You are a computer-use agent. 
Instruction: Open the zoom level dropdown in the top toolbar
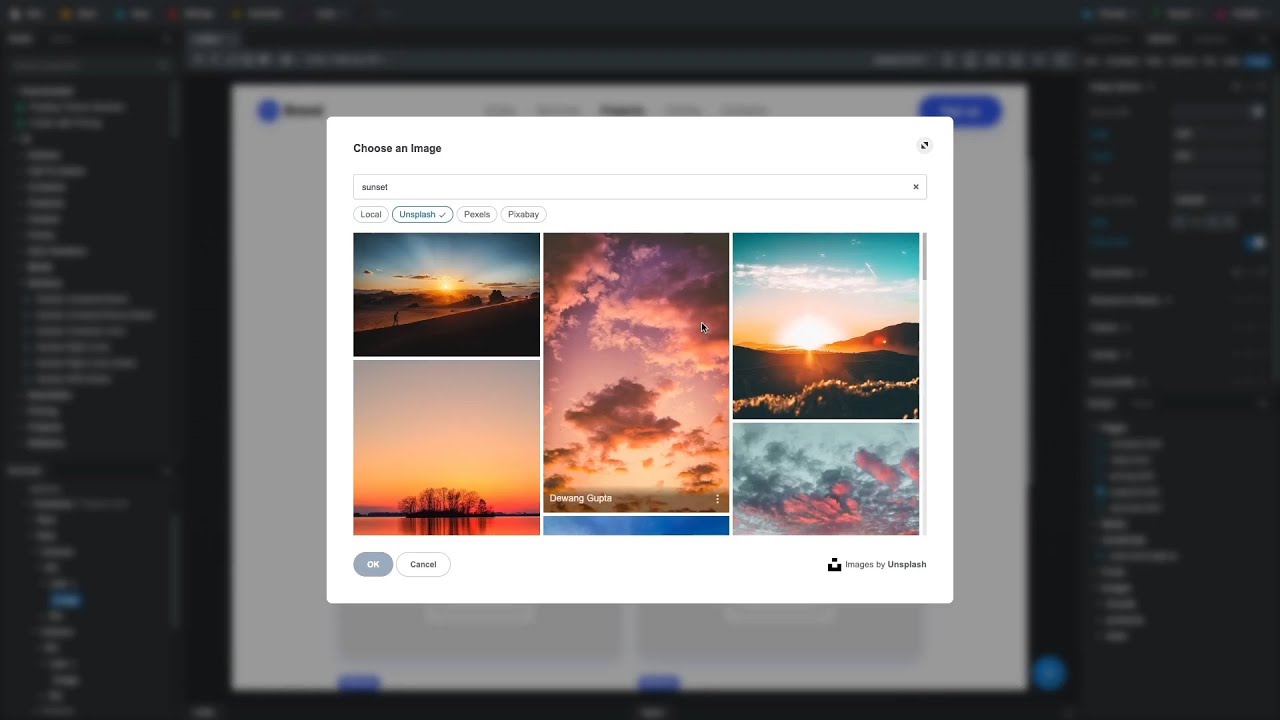(898, 60)
